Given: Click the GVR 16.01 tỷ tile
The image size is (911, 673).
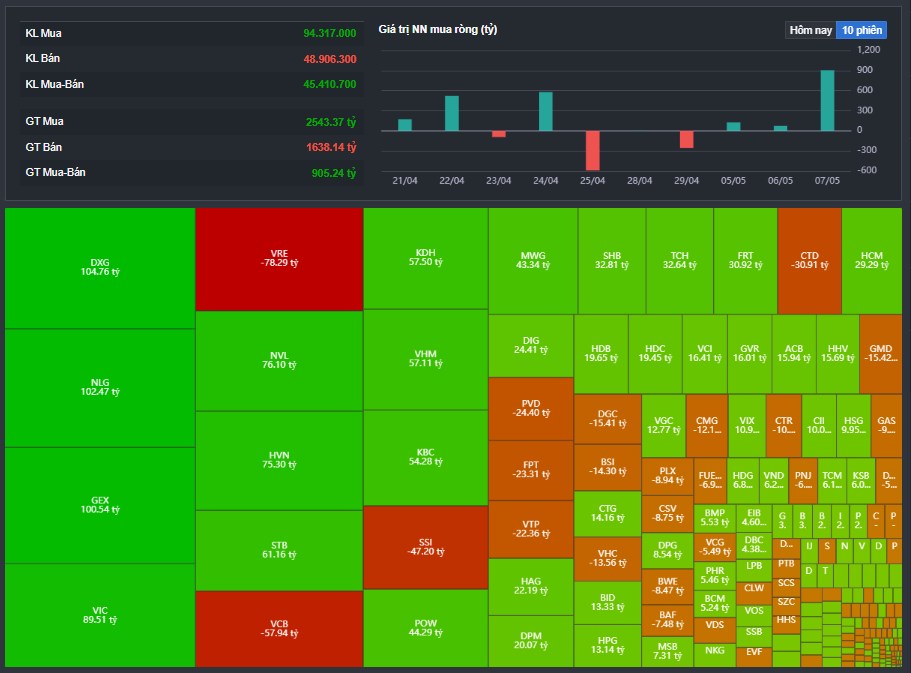Looking at the screenshot, I should (750, 354).
